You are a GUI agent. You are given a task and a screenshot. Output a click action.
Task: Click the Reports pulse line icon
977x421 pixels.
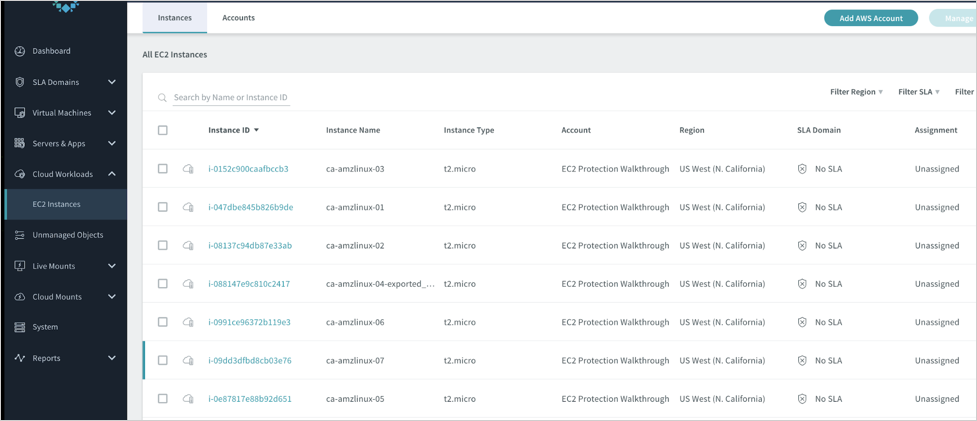pyautogui.click(x=19, y=358)
